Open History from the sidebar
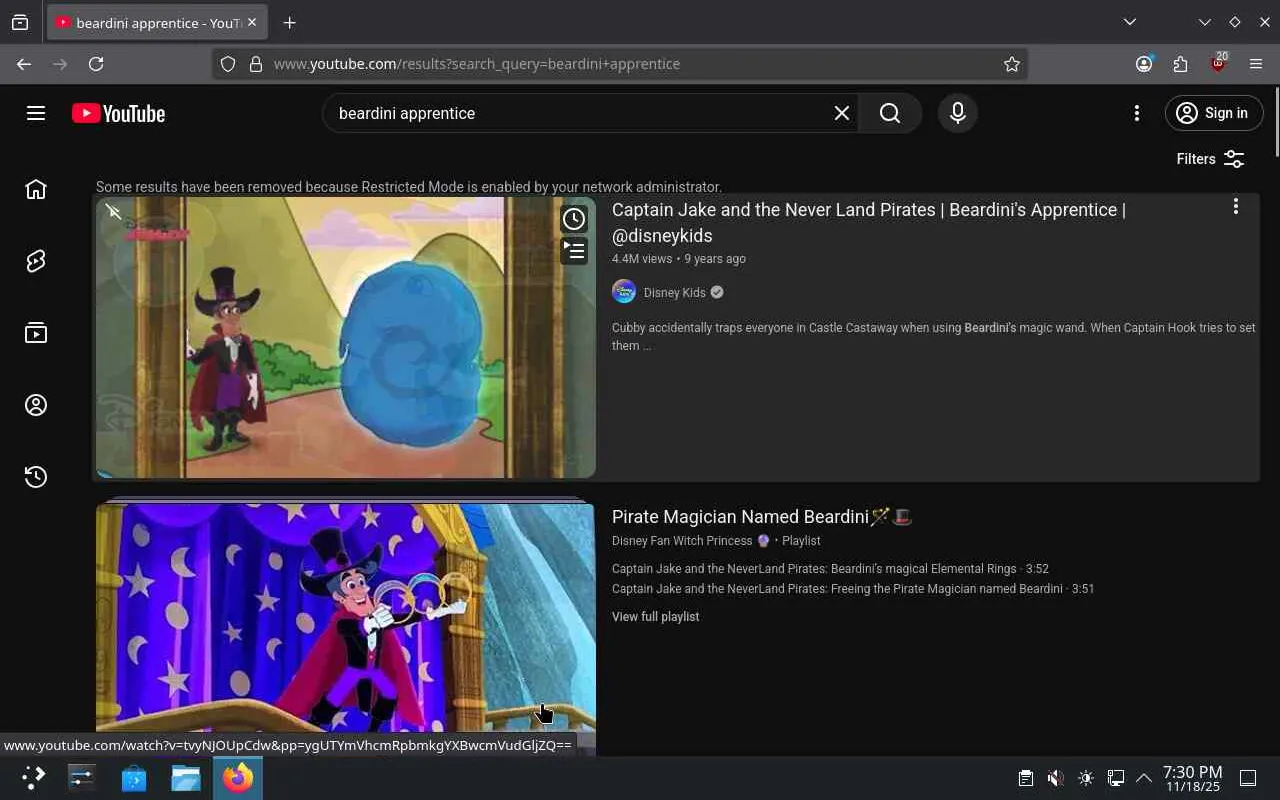The height and width of the screenshot is (800, 1280). 36,477
